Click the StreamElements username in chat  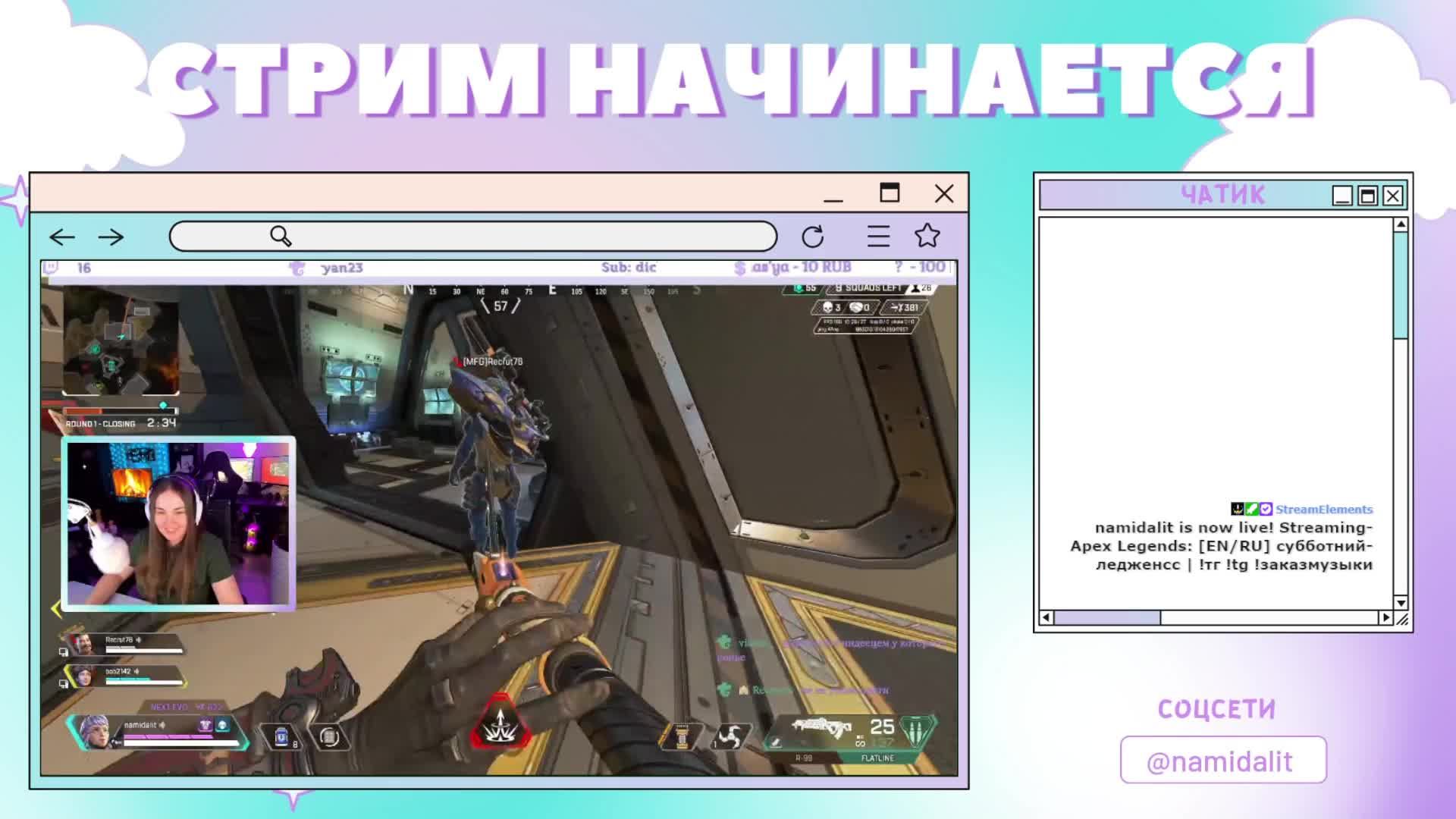[1323, 510]
